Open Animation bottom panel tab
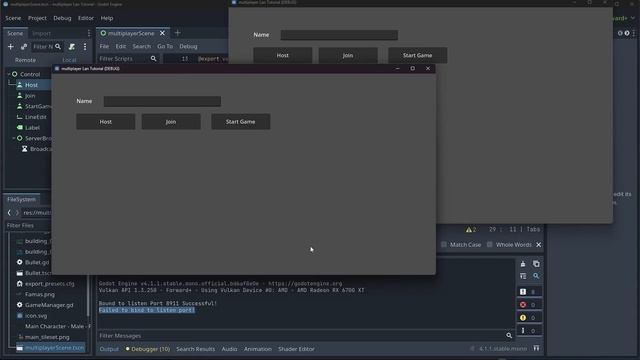 [x=258, y=349]
